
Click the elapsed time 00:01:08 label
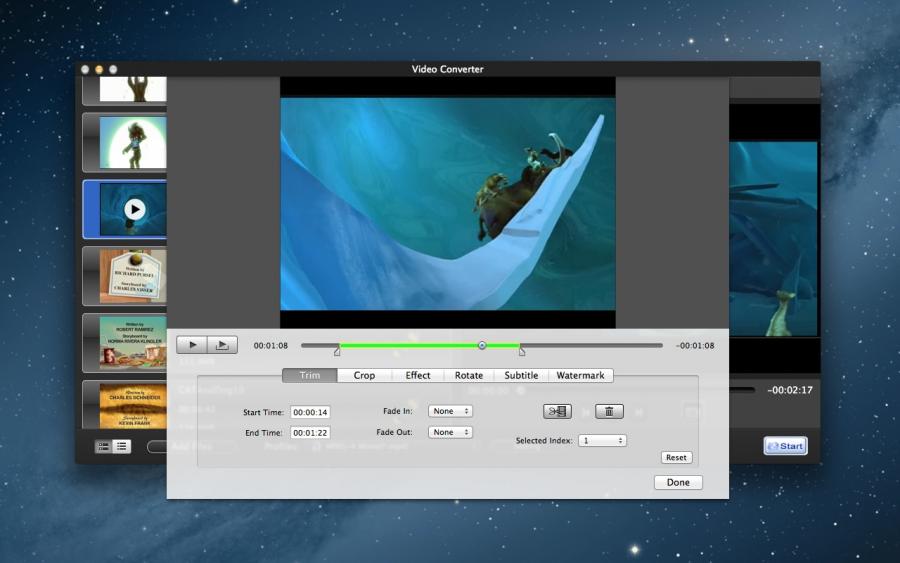pos(270,345)
